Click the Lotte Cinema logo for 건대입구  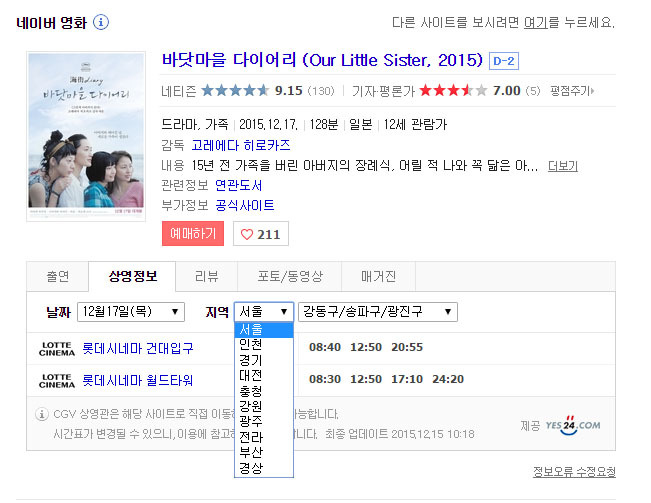click(57, 349)
